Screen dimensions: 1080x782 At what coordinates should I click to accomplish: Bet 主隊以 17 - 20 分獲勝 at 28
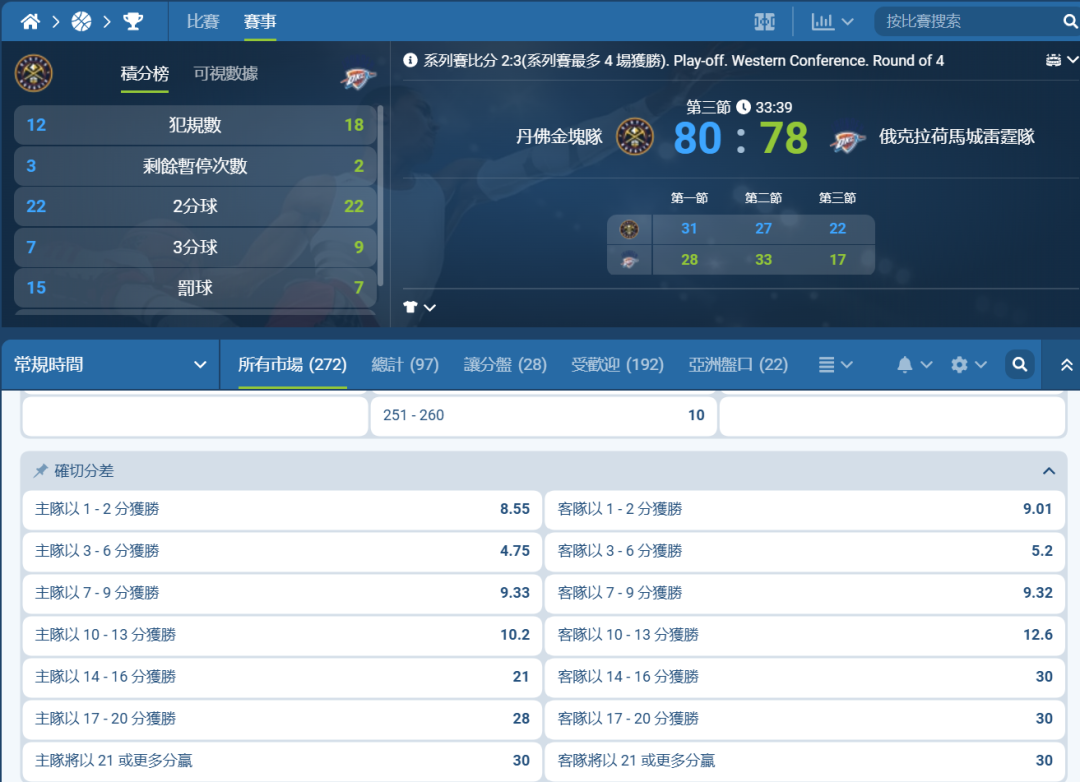tap(282, 719)
